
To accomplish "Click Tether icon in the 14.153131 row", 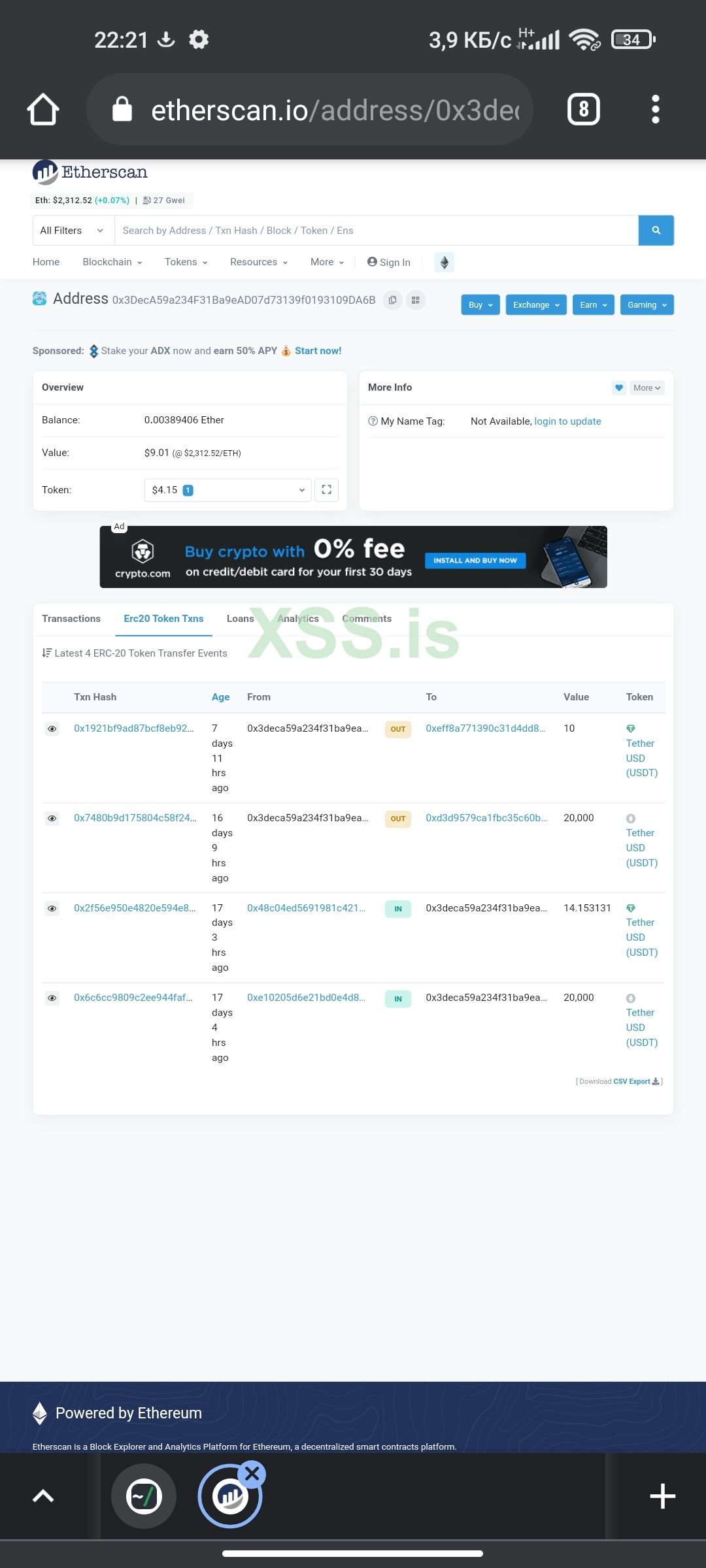I will [631, 908].
